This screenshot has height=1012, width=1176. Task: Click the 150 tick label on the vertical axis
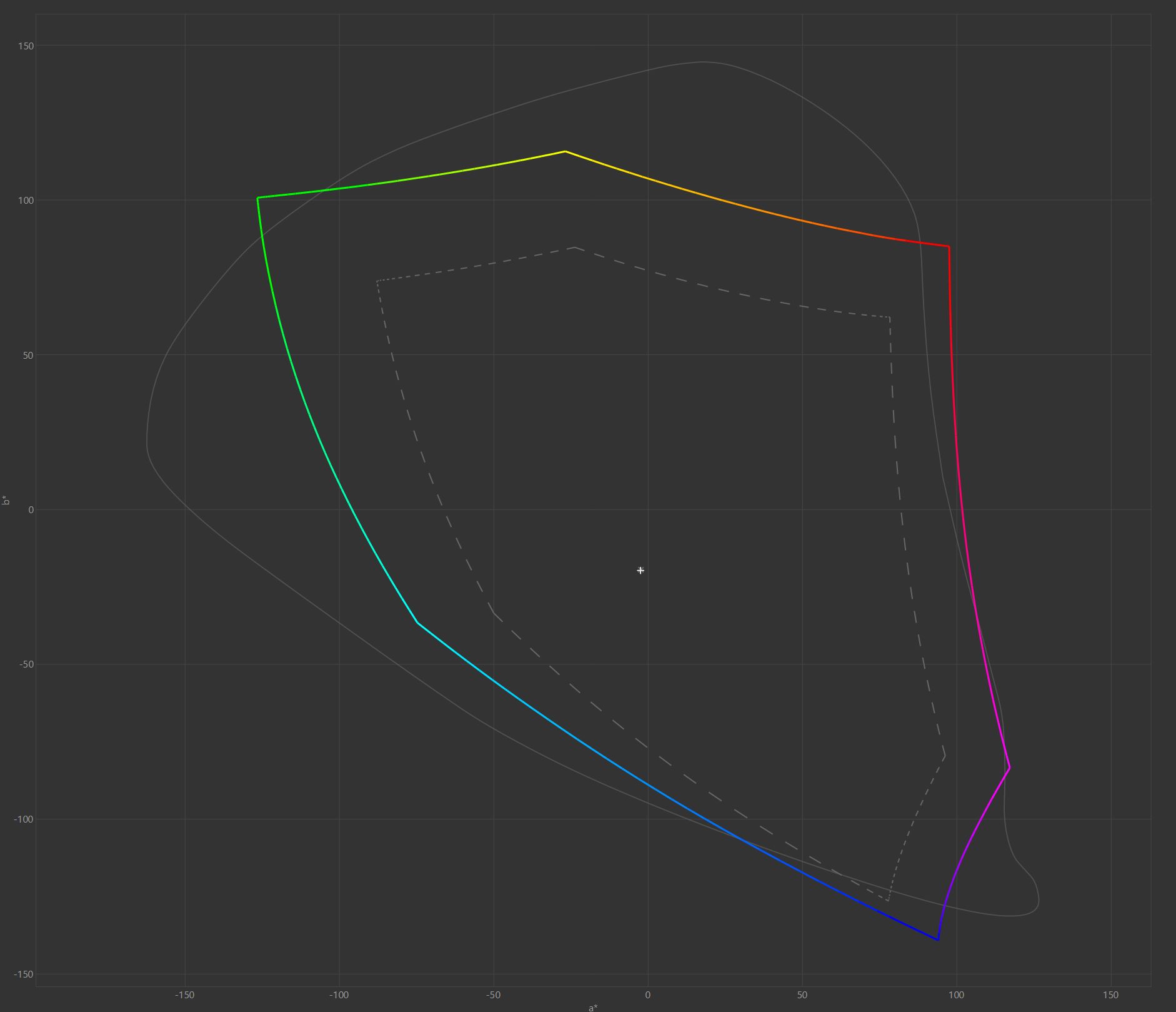26,46
